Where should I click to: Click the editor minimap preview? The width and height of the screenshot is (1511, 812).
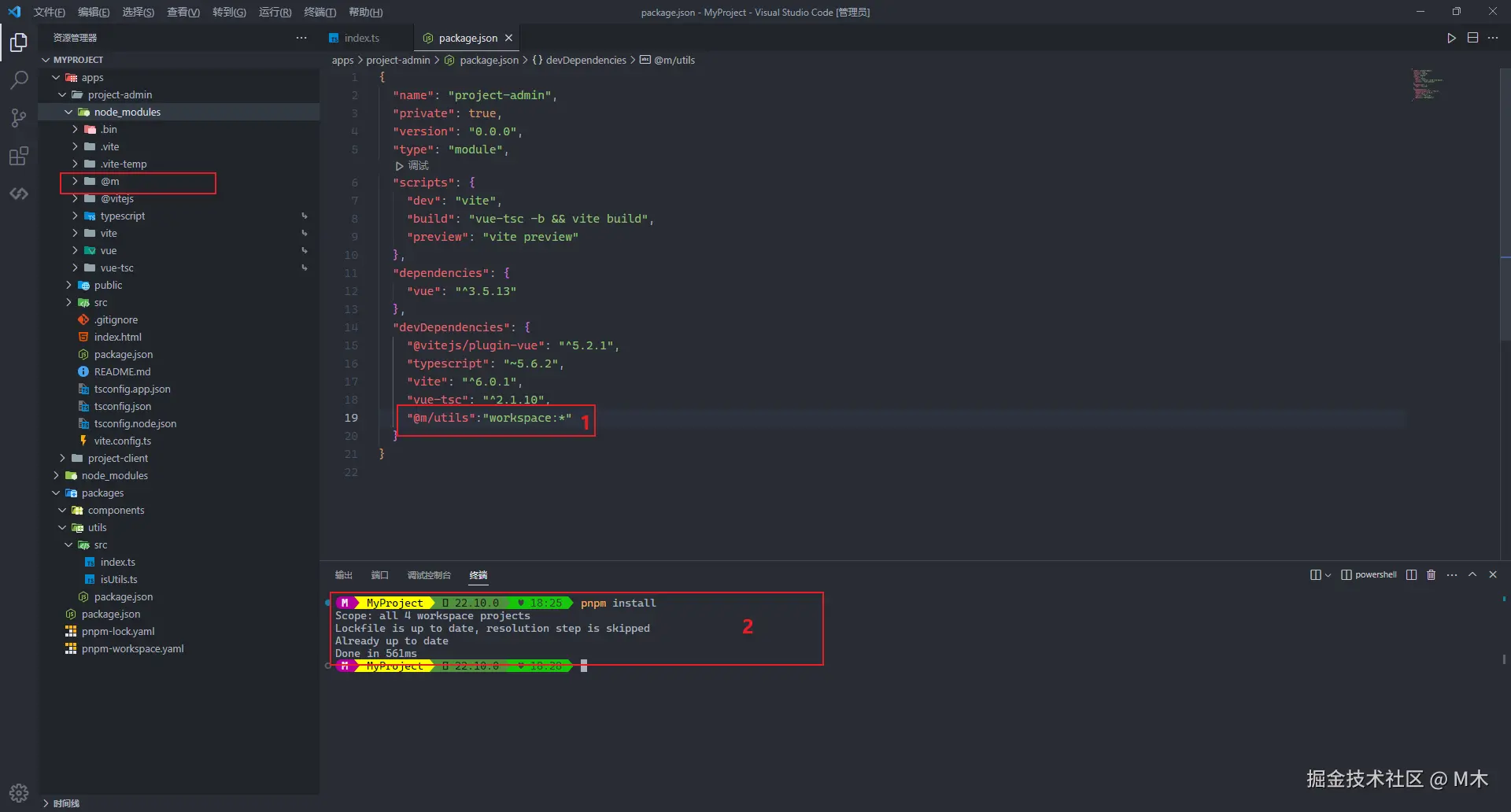pos(1428,84)
